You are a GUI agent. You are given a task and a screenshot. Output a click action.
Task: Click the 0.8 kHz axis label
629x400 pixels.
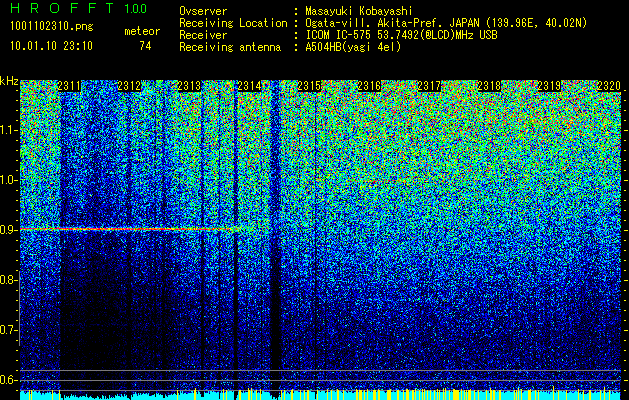pos(8,280)
